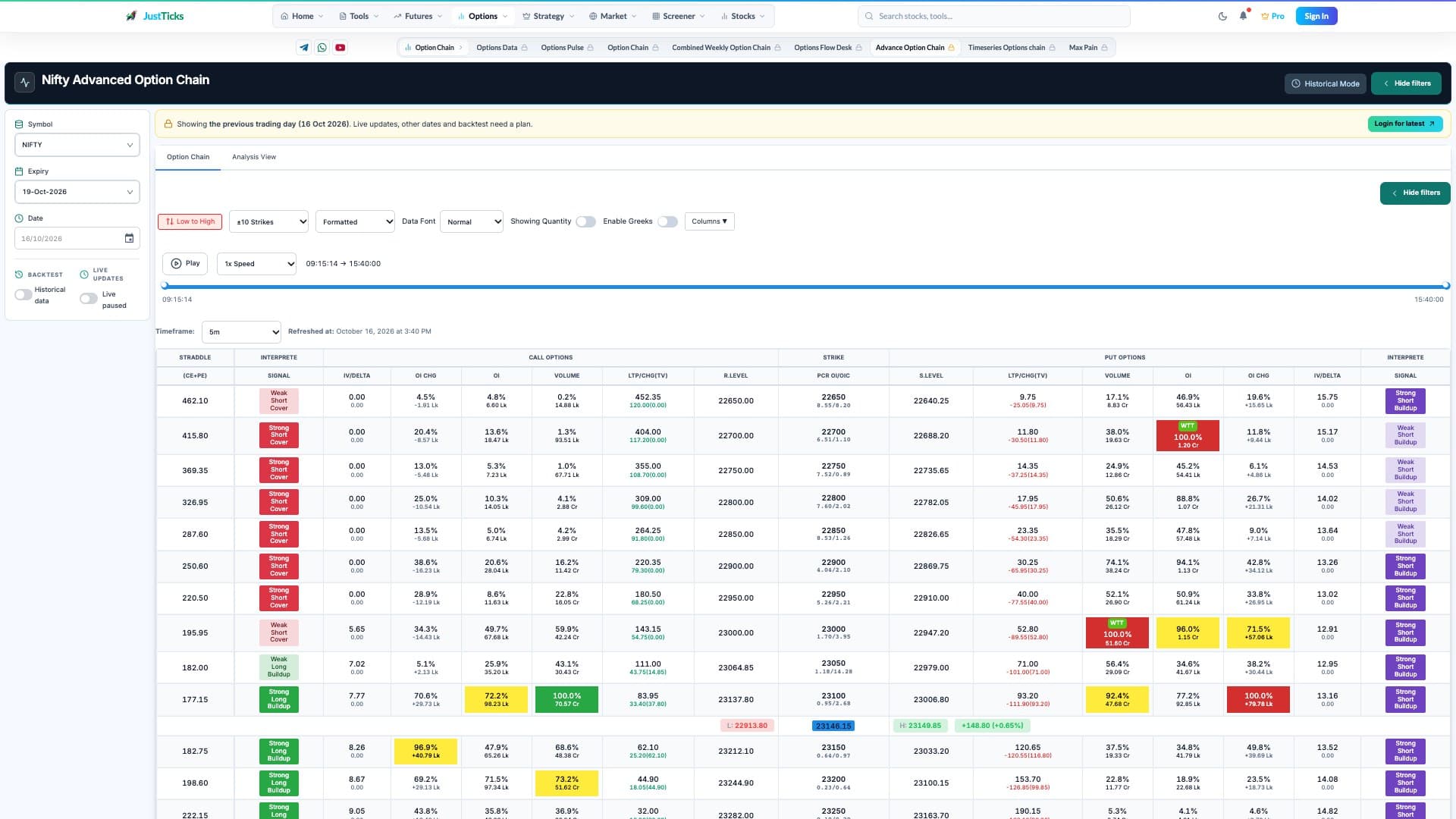The width and height of the screenshot is (1456, 819).
Task: Switch to the Analysis View tab
Action: [x=254, y=157]
